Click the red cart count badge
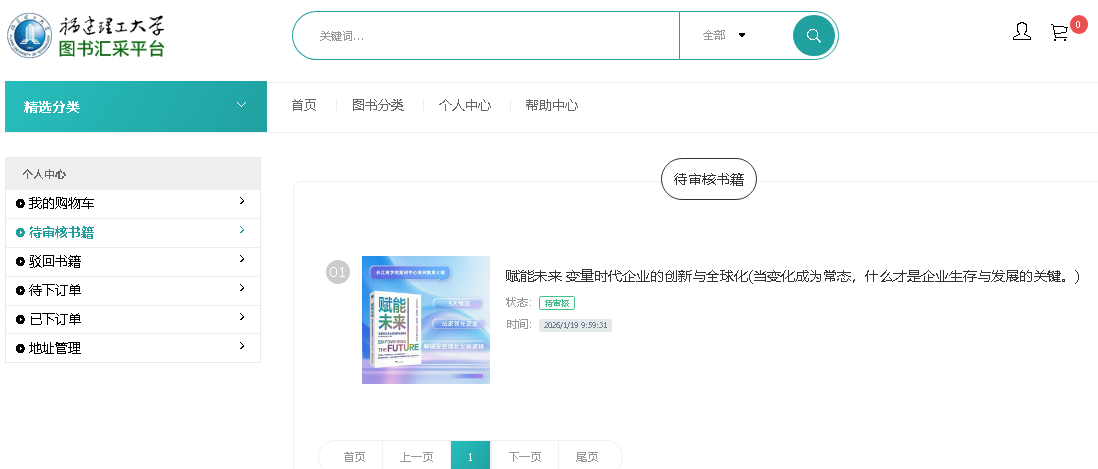Image resolution: width=1098 pixels, height=469 pixels. click(1079, 25)
